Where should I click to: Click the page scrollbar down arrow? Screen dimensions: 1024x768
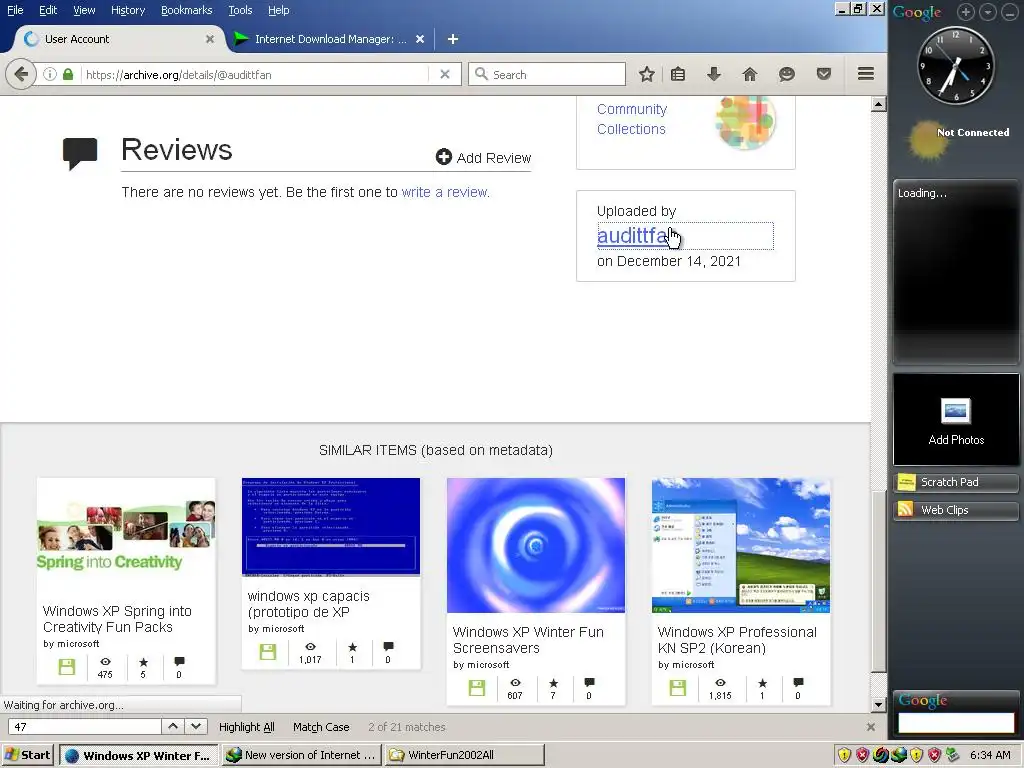click(878, 705)
